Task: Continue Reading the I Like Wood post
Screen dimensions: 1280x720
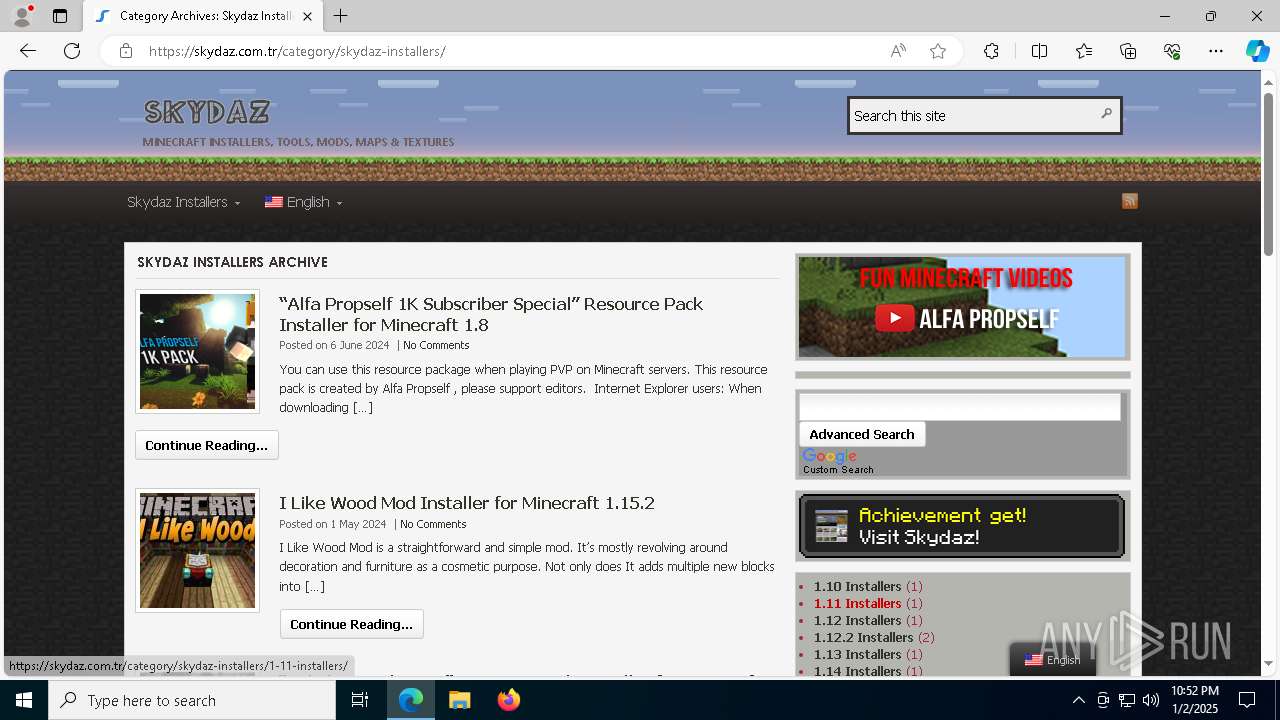Action: coord(352,624)
